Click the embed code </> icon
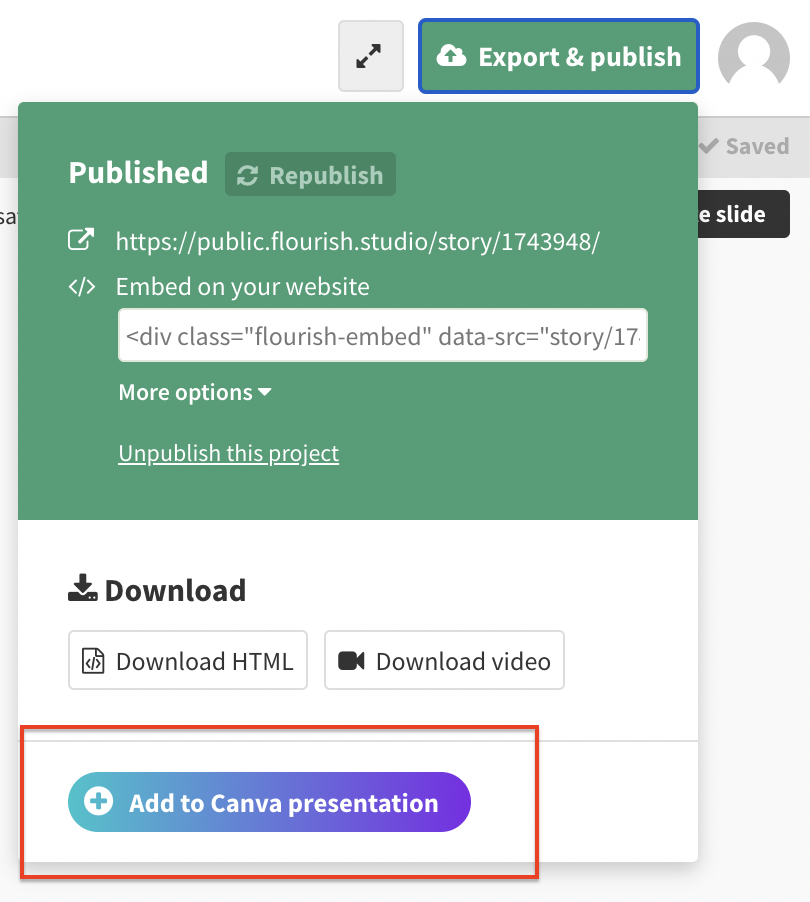 click(x=83, y=286)
